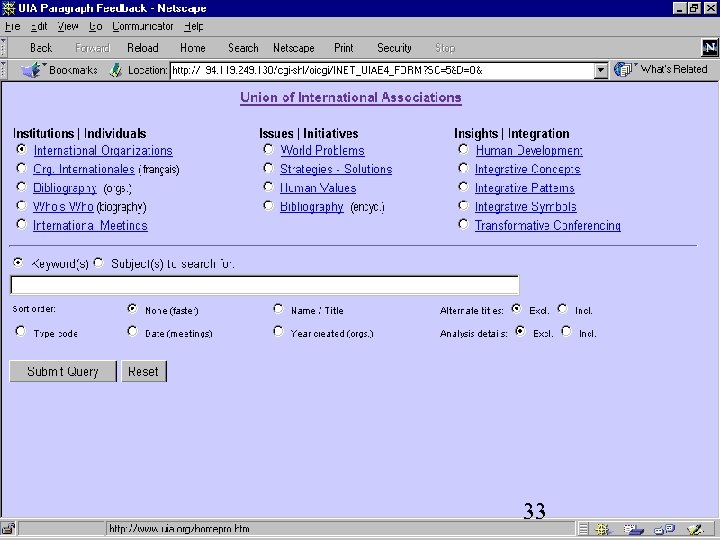This screenshot has width=720, height=540.
Task: Click the location page proxy icon
Action: click(x=116, y=70)
